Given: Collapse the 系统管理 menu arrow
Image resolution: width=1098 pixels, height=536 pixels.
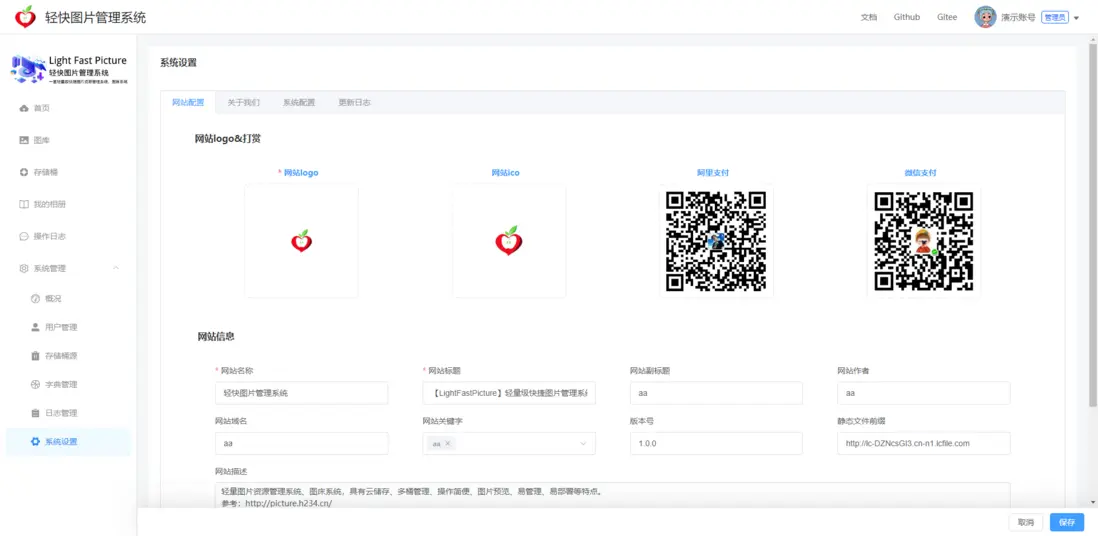Looking at the screenshot, I should coord(116,268).
